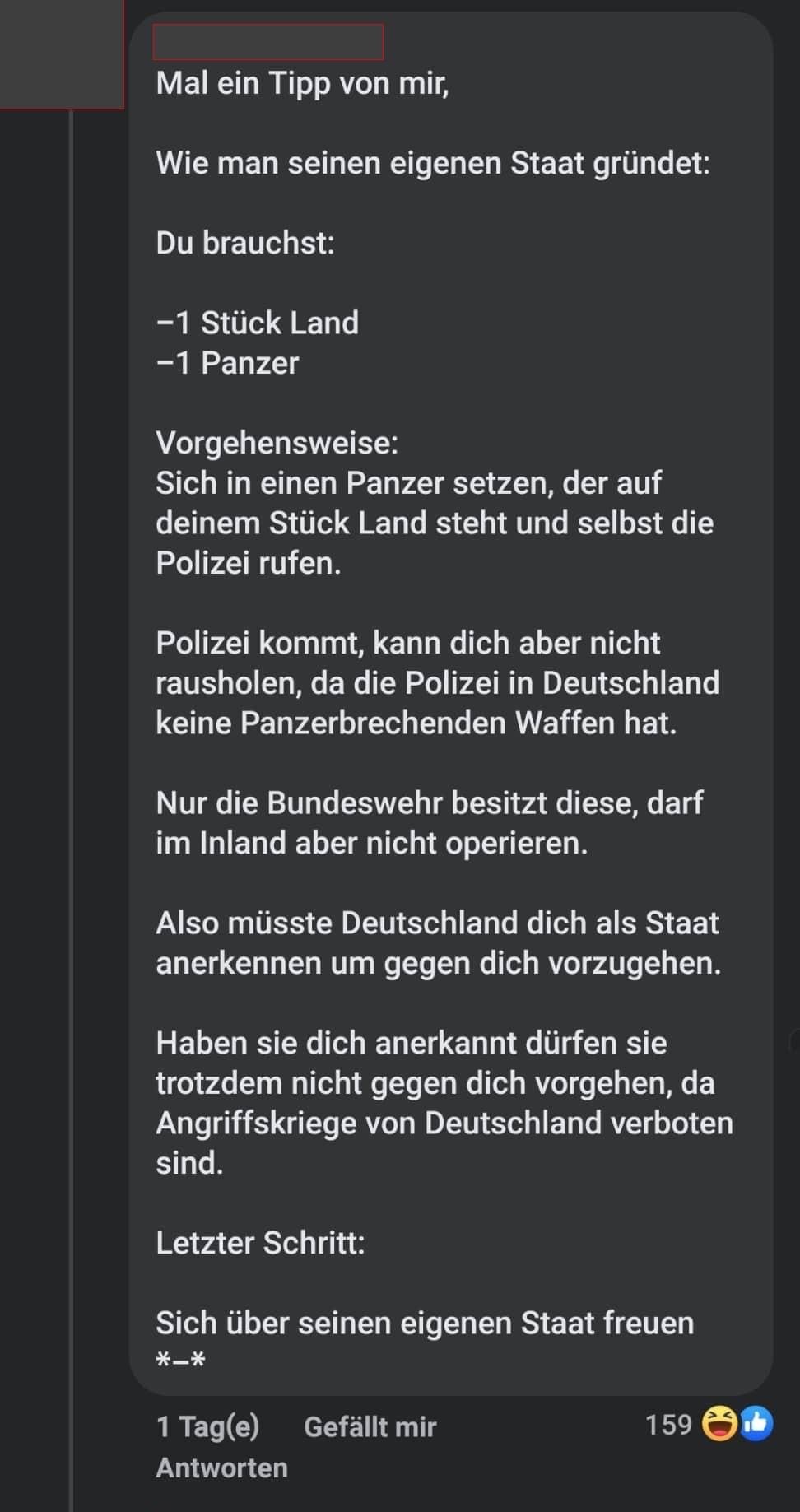Click the blue thumbs-up reaction icon
This screenshot has width=800, height=1512.
[x=757, y=1424]
